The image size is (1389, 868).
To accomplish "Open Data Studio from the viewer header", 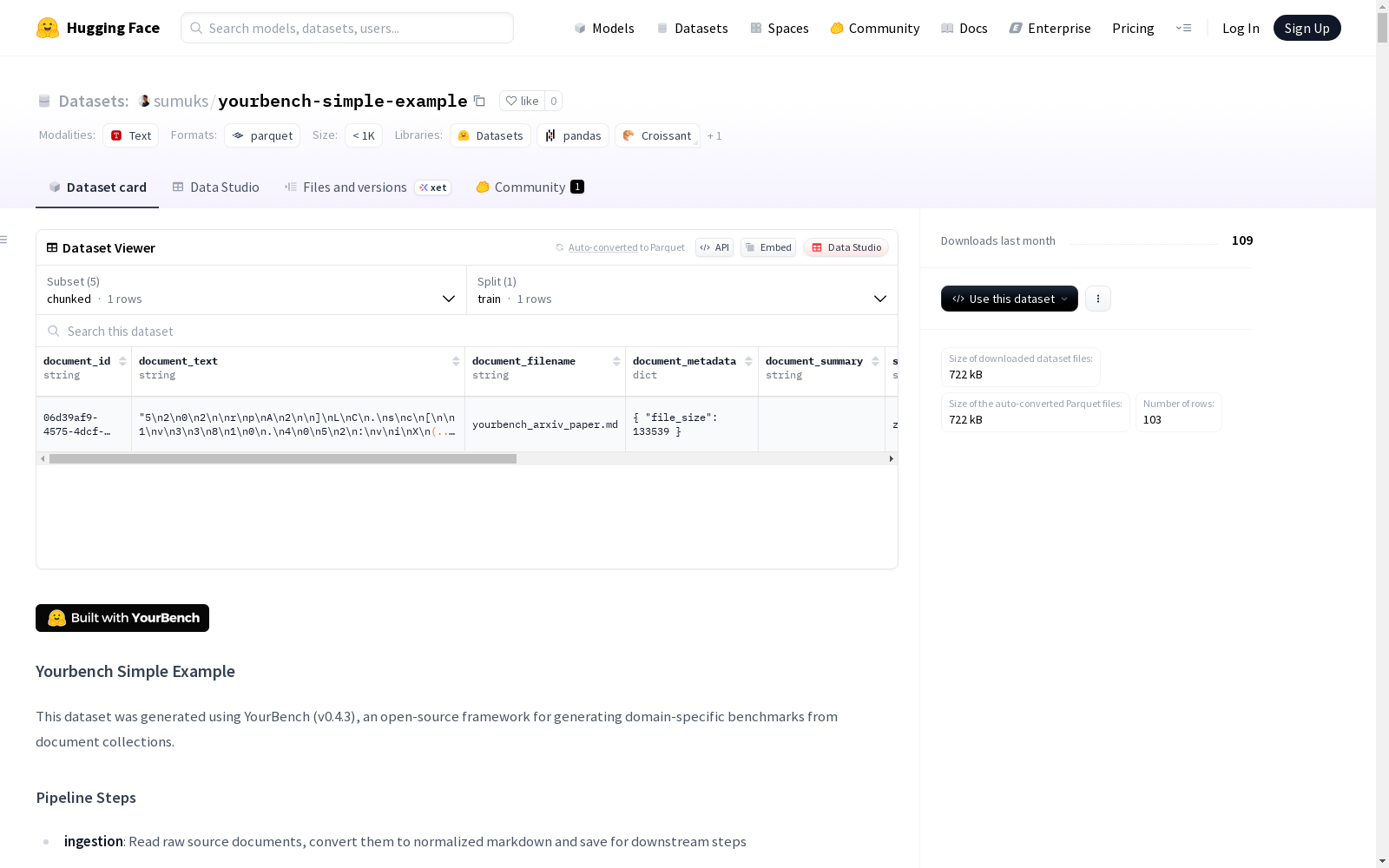I will tap(846, 247).
